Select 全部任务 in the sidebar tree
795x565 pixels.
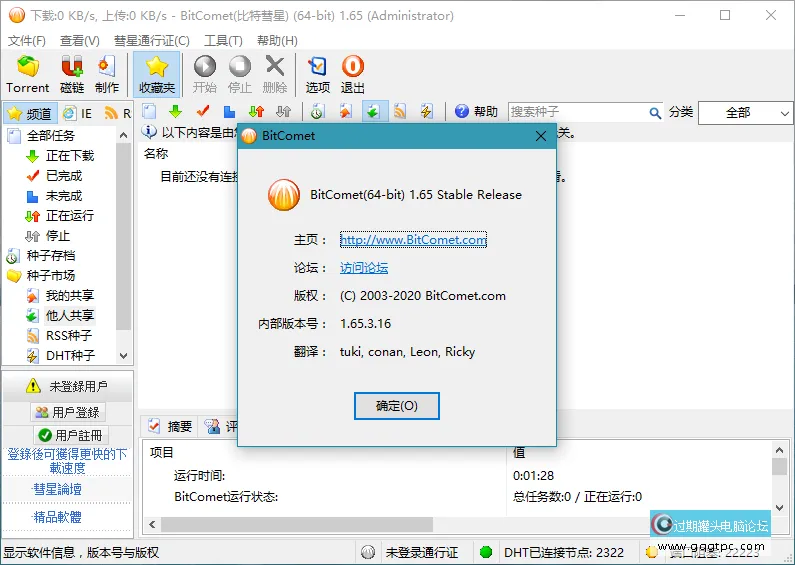pos(51,135)
